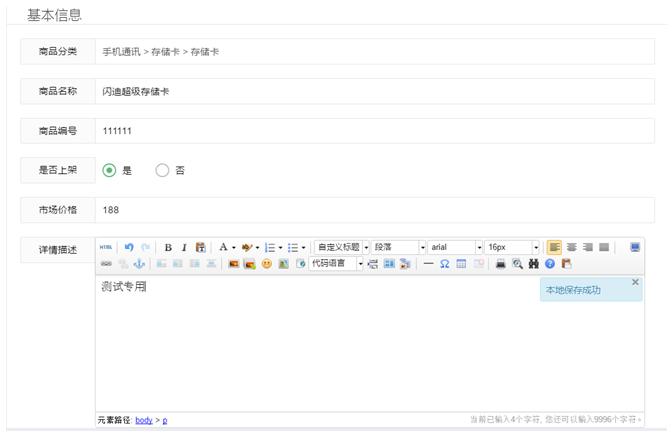Open the 自定义标题 dropdown
The width and height of the screenshot is (667, 439).
(342, 247)
